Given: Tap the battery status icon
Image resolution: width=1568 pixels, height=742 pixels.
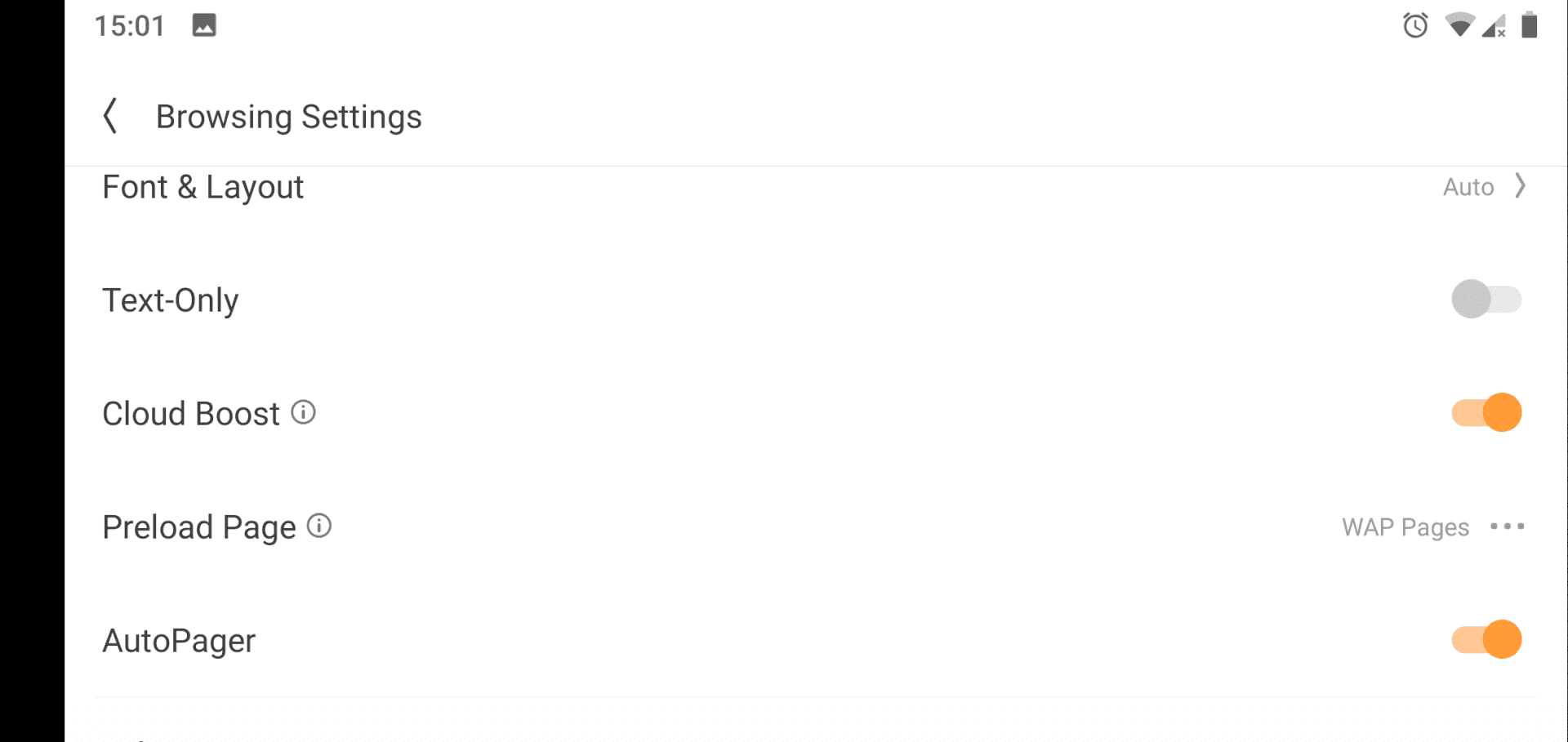Looking at the screenshot, I should point(1530,25).
